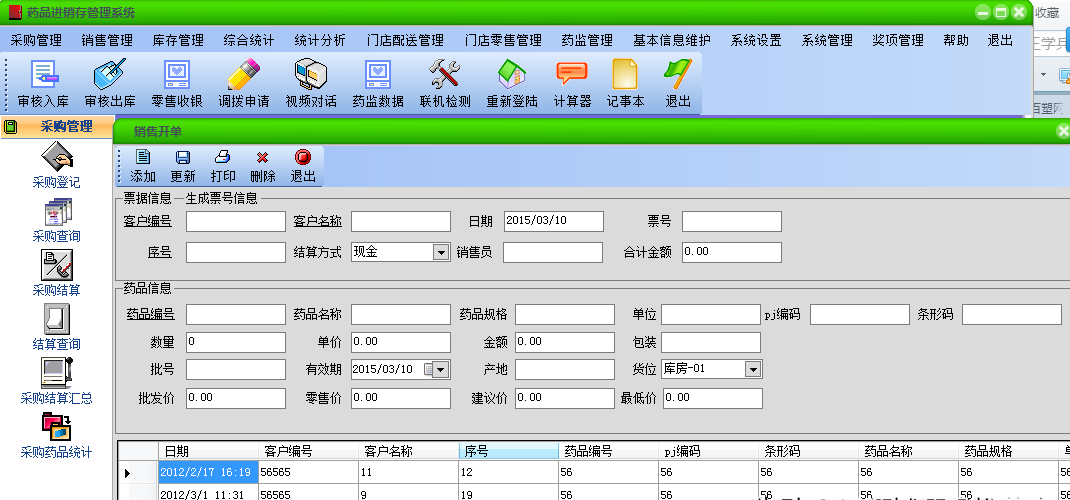The width and height of the screenshot is (1070, 500).
Task: Focus the 条形码 input field
Action: point(1012,314)
